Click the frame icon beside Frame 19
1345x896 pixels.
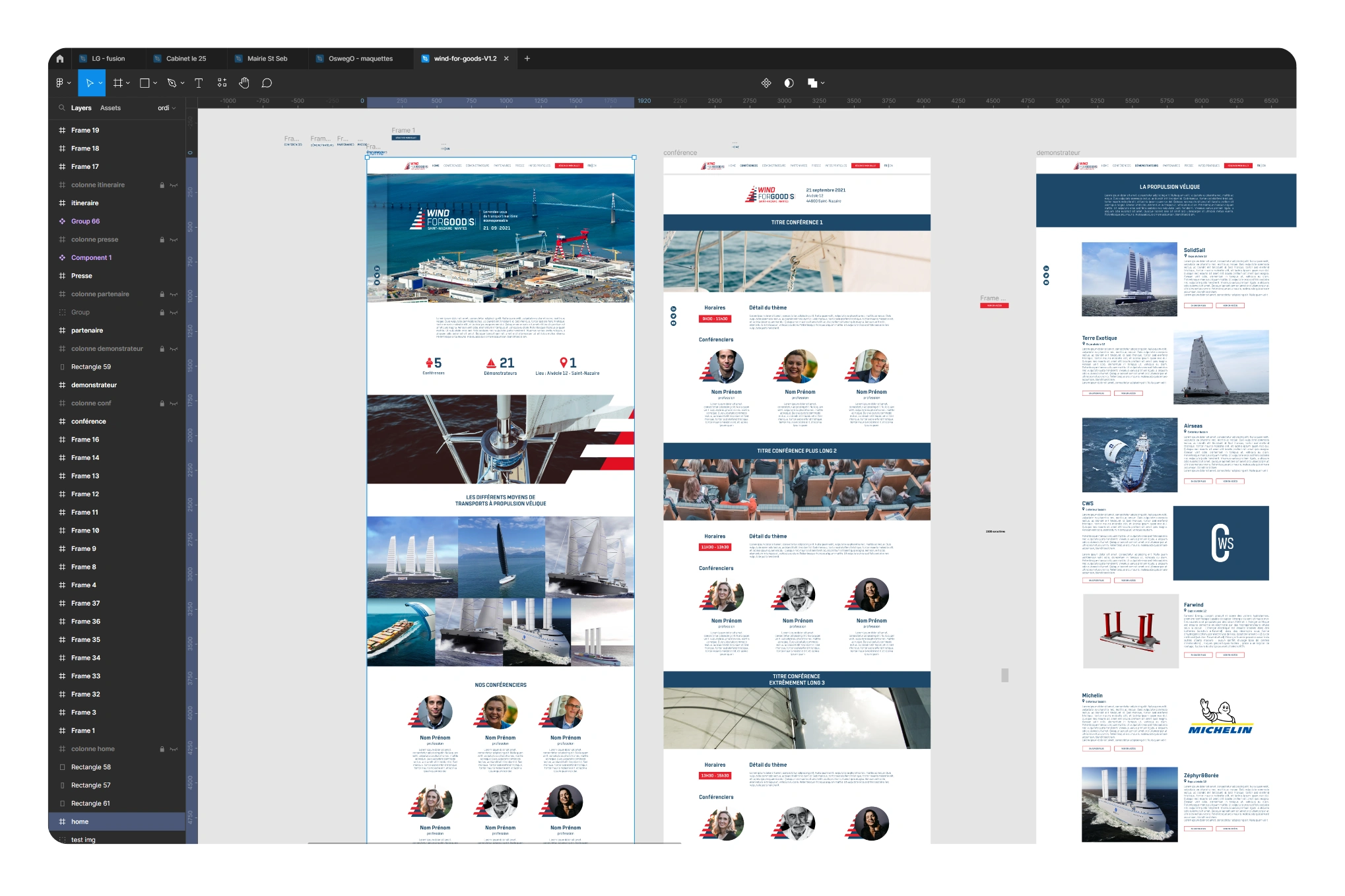[x=62, y=131]
